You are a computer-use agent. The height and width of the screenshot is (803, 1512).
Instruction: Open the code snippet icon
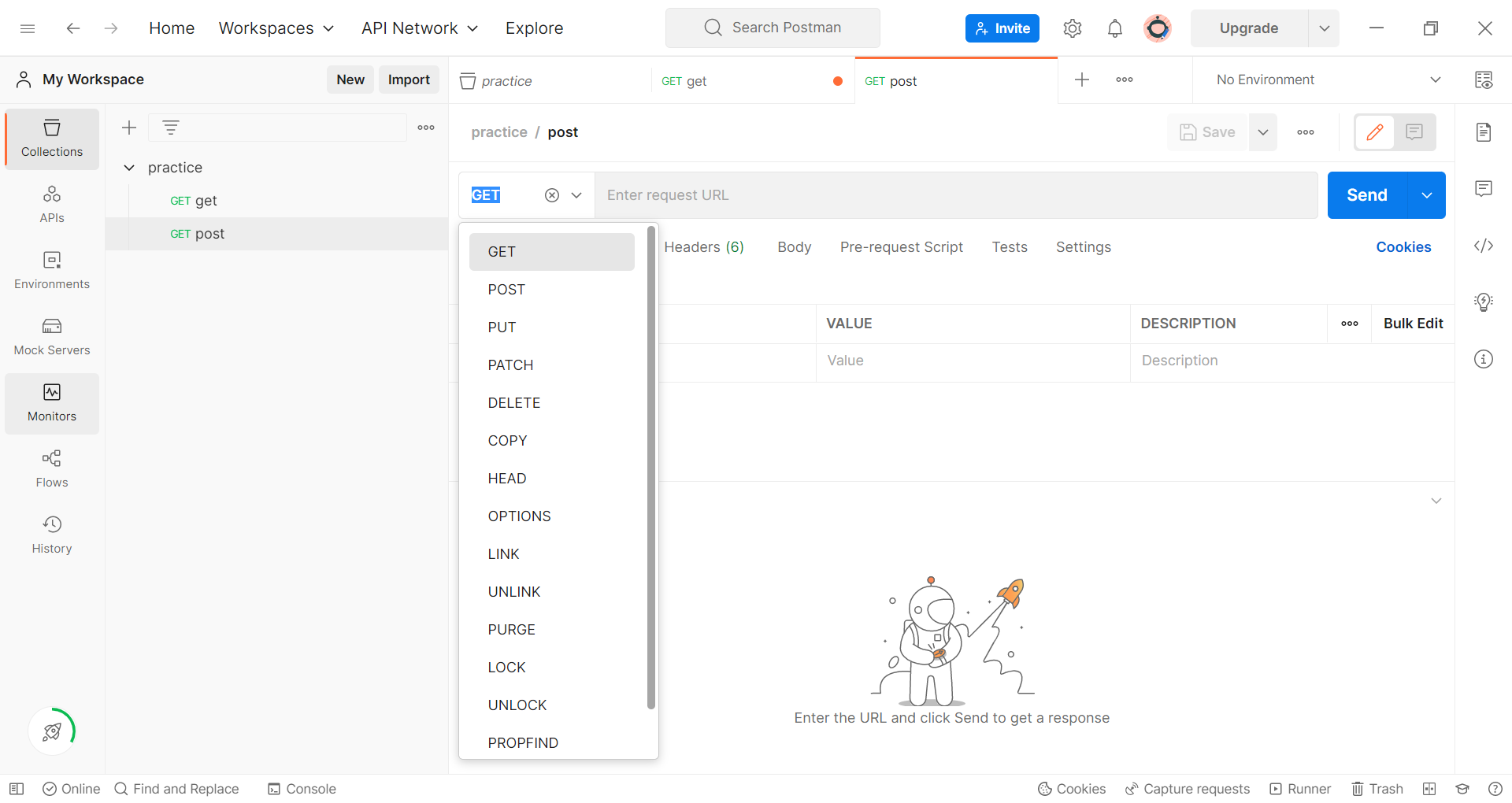pos(1484,246)
